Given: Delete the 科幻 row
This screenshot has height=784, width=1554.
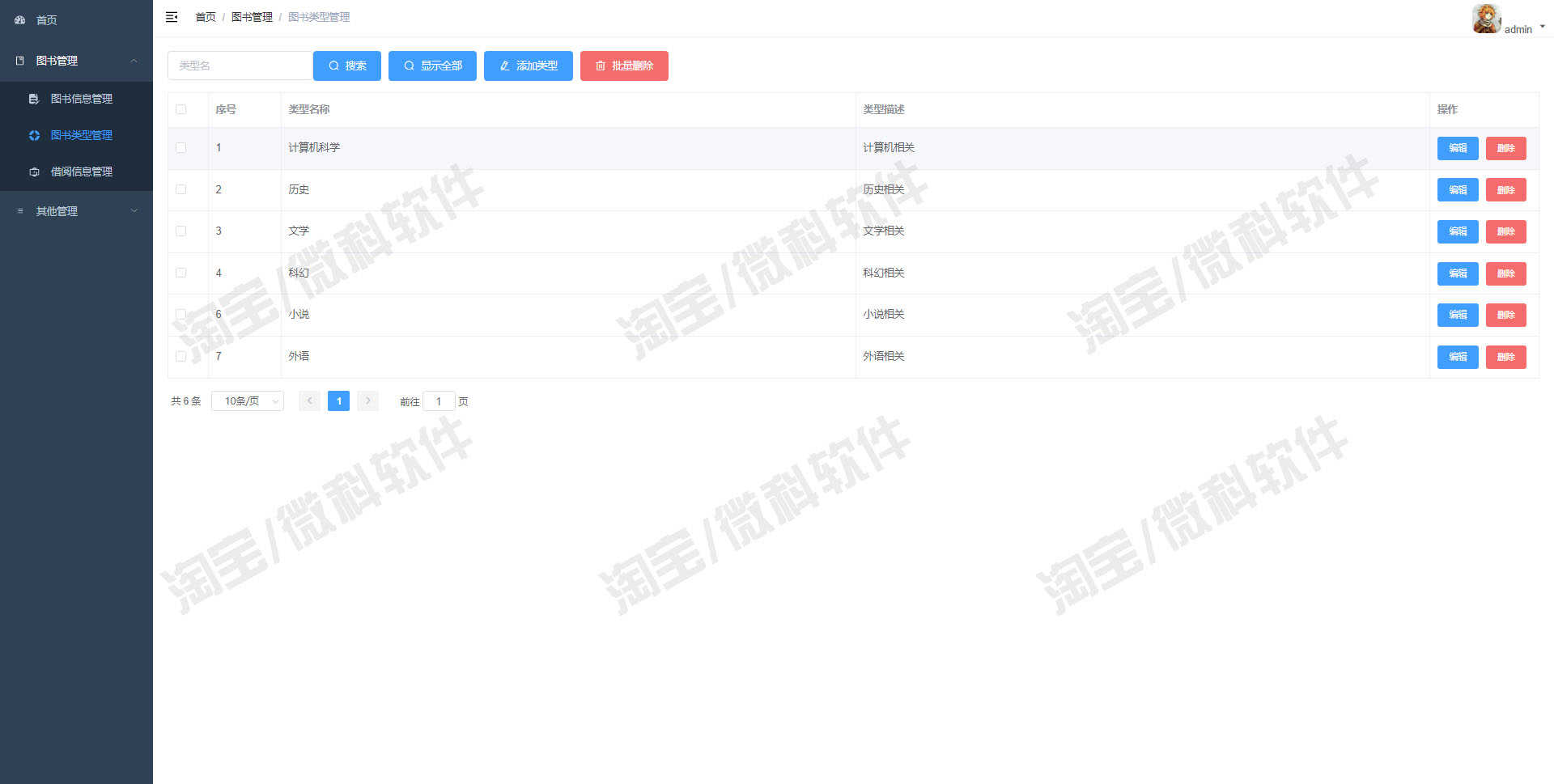Looking at the screenshot, I should (1505, 273).
